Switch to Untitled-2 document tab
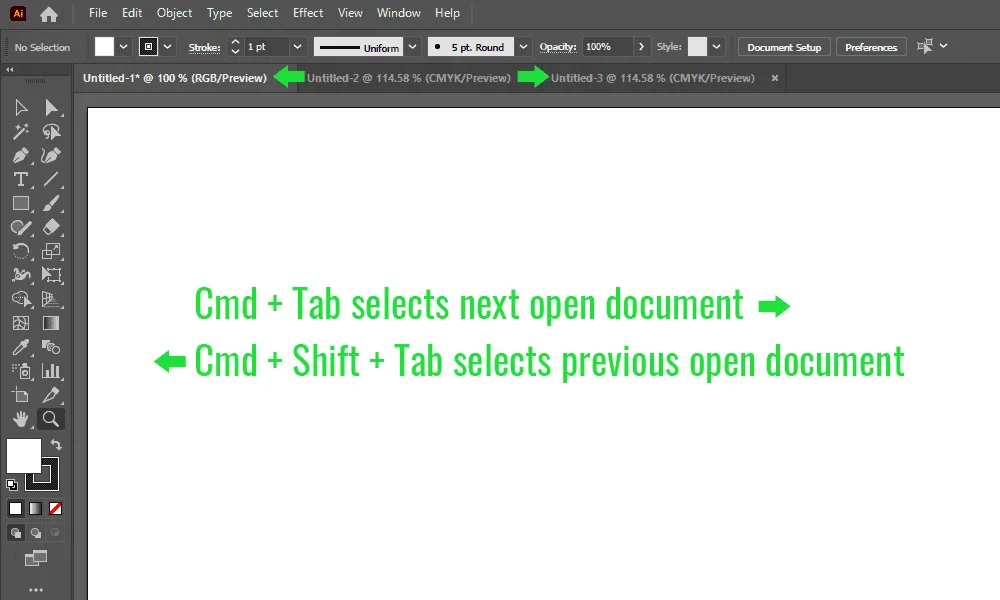1000x600 pixels. [x=409, y=78]
